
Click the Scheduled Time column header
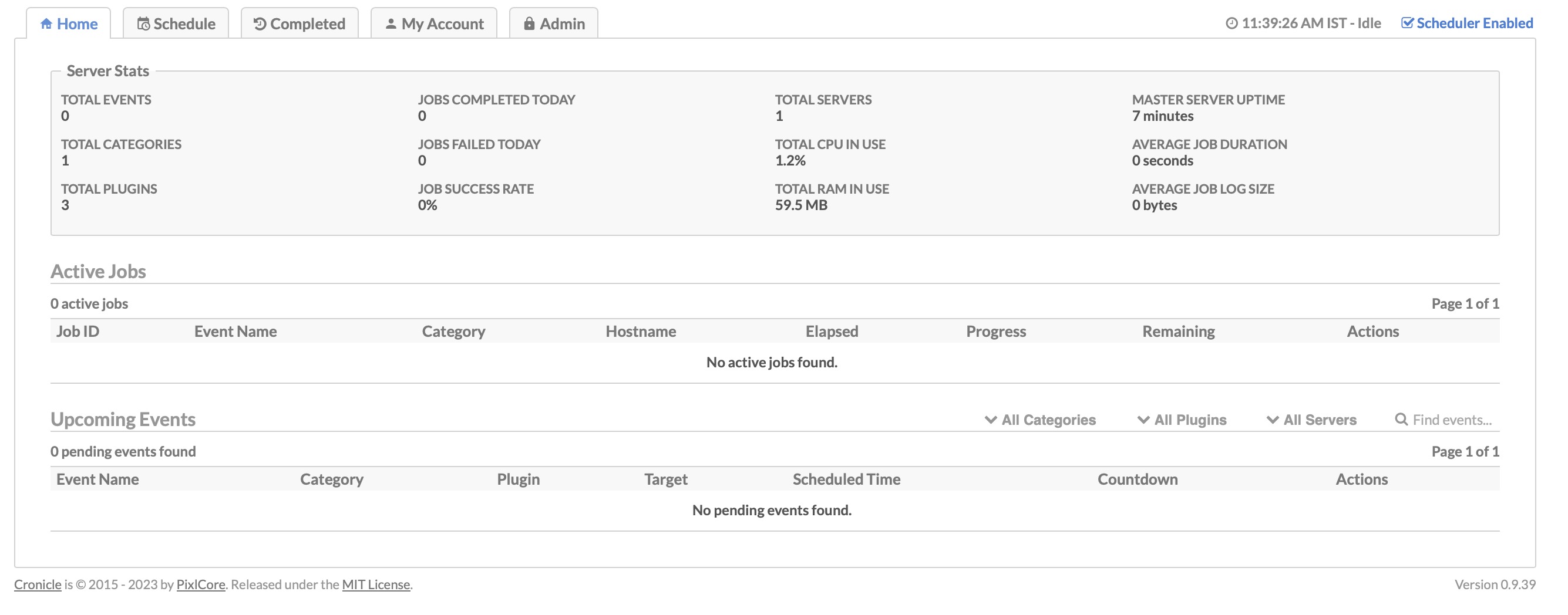[x=846, y=479]
